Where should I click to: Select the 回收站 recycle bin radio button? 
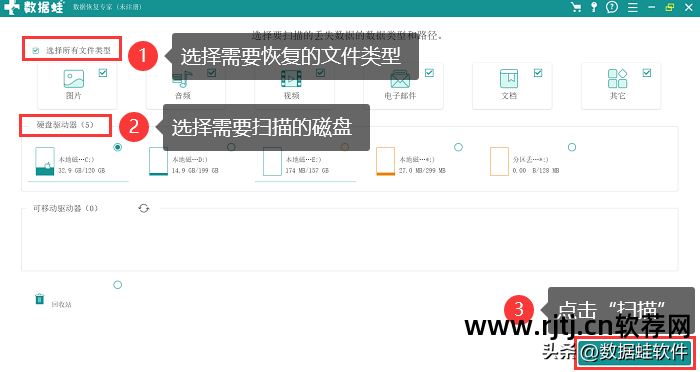pyautogui.click(x=117, y=284)
